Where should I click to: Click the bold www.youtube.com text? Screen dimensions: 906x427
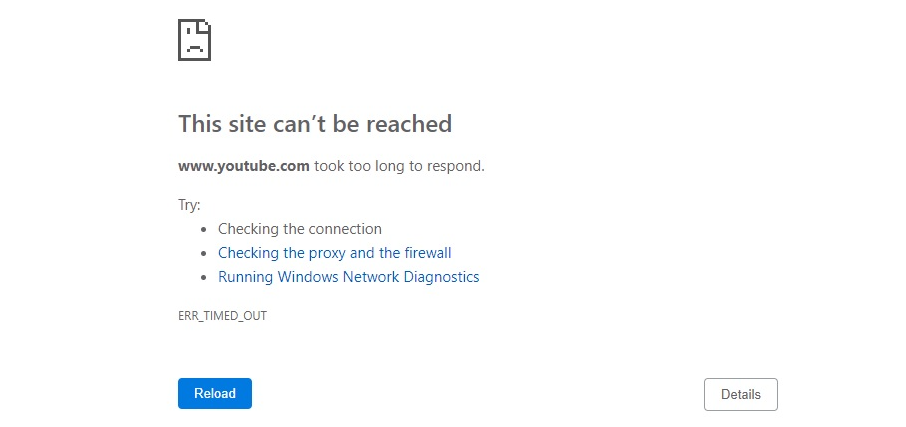pyautogui.click(x=244, y=166)
